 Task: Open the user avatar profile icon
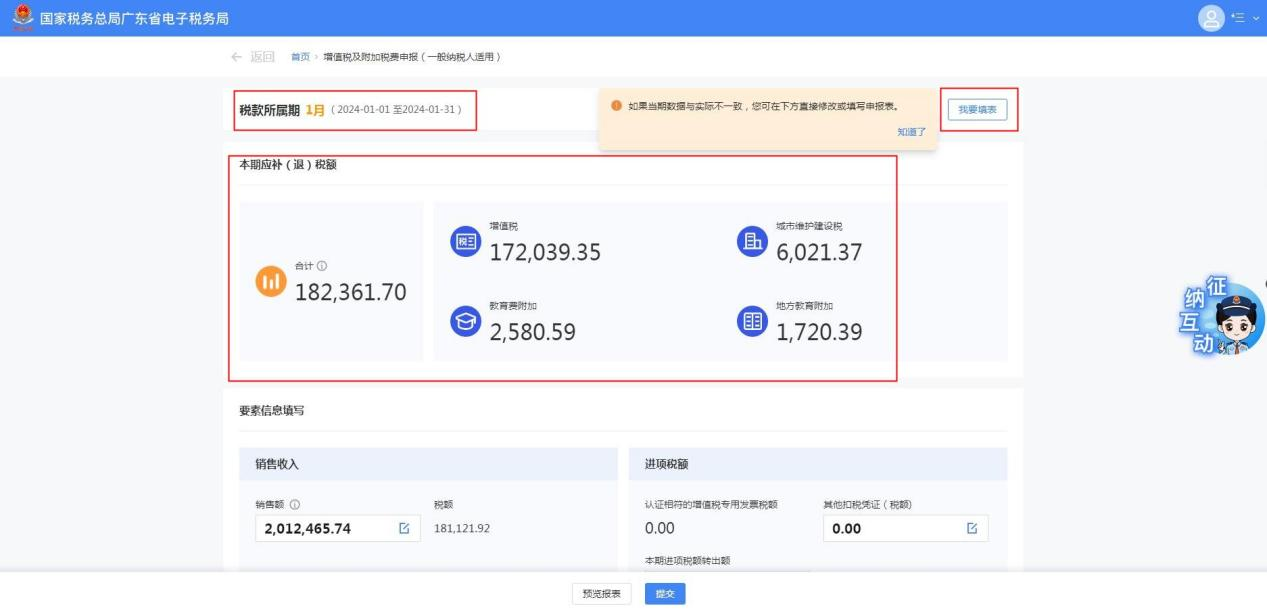(x=1211, y=18)
